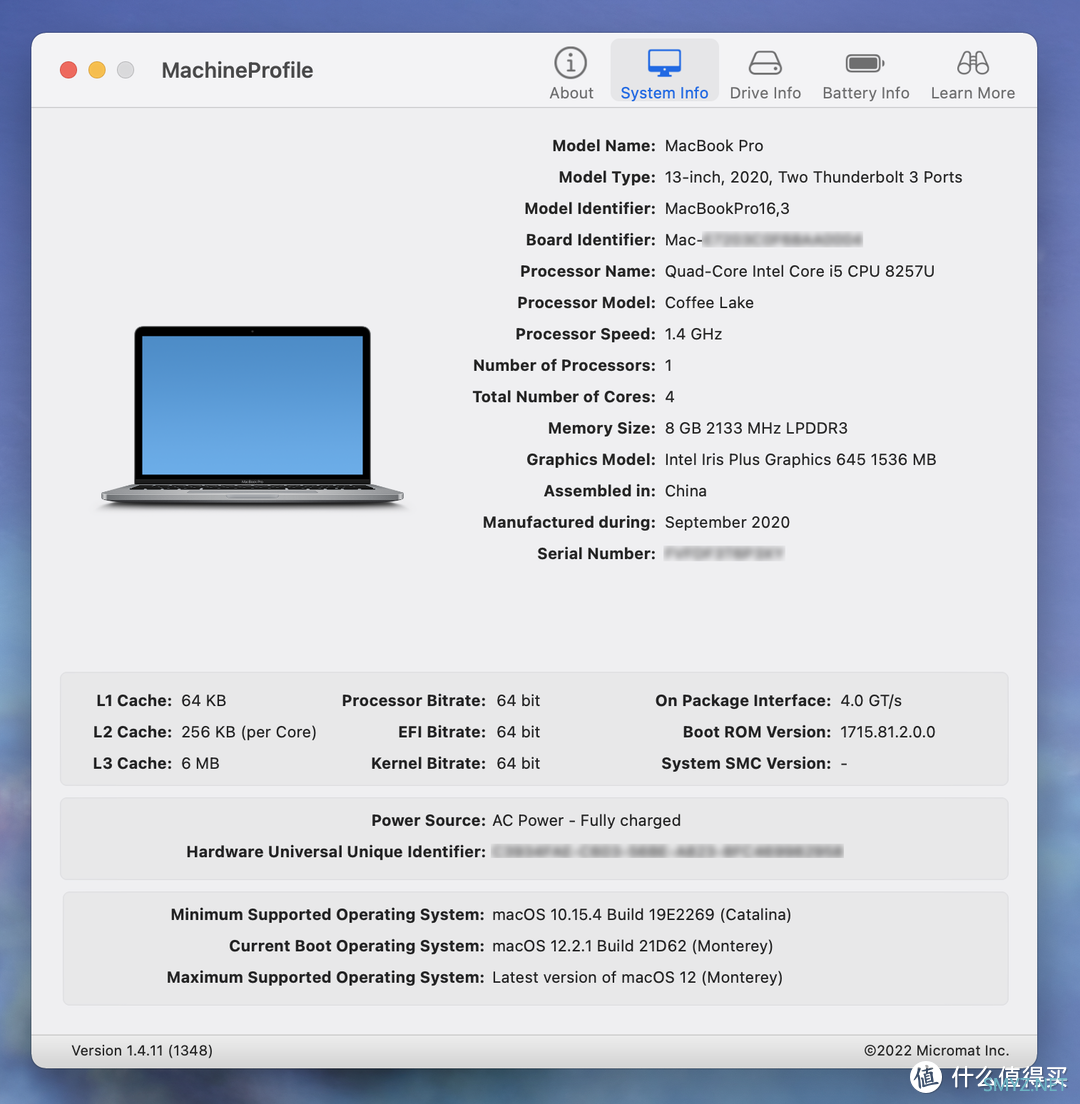Click the Drive Info tab label

click(765, 93)
